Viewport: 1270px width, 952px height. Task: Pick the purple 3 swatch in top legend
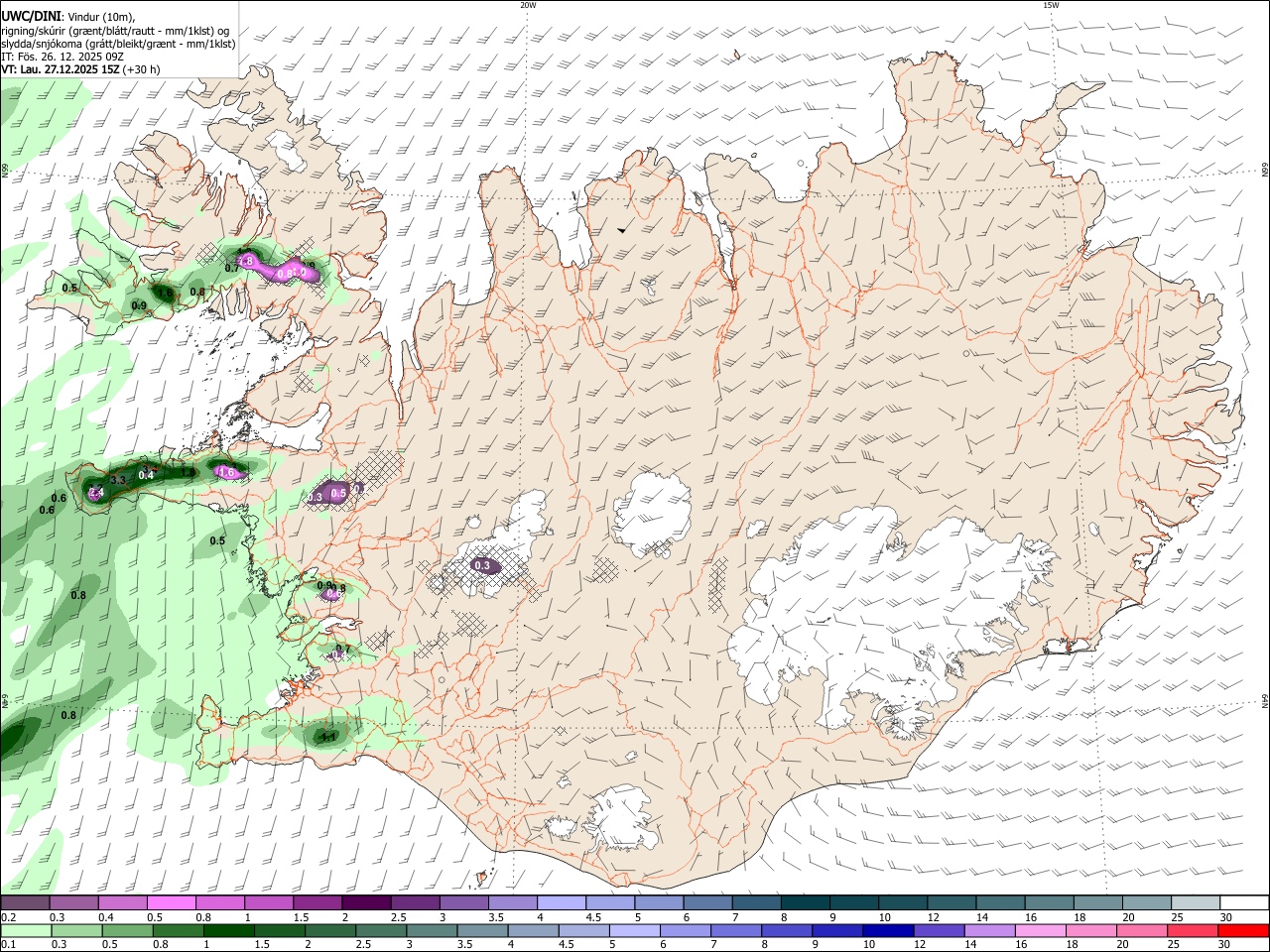(x=464, y=903)
